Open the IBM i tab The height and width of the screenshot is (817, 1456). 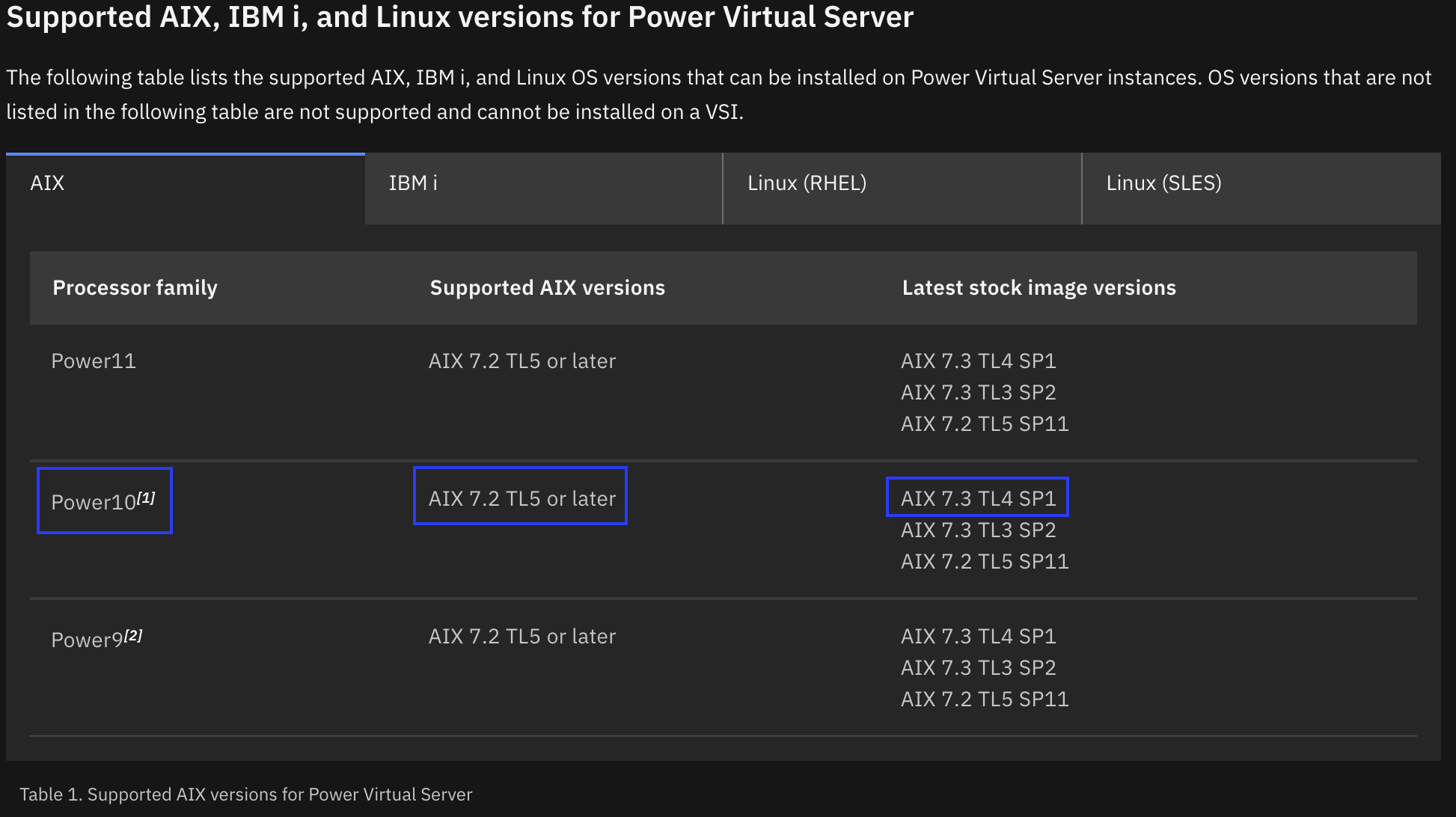click(x=544, y=189)
